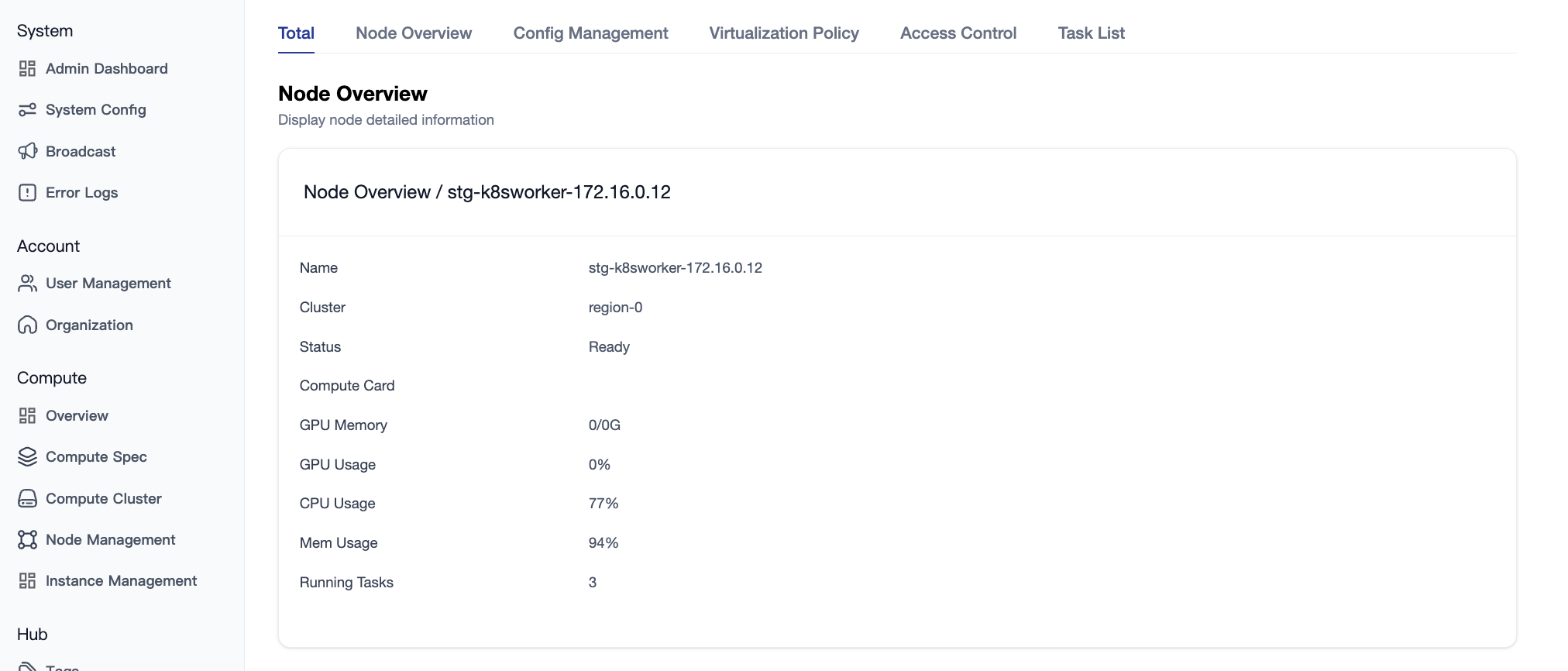The width and height of the screenshot is (1568, 671).
Task: Click the System Config sliders icon
Action: coord(27,110)
